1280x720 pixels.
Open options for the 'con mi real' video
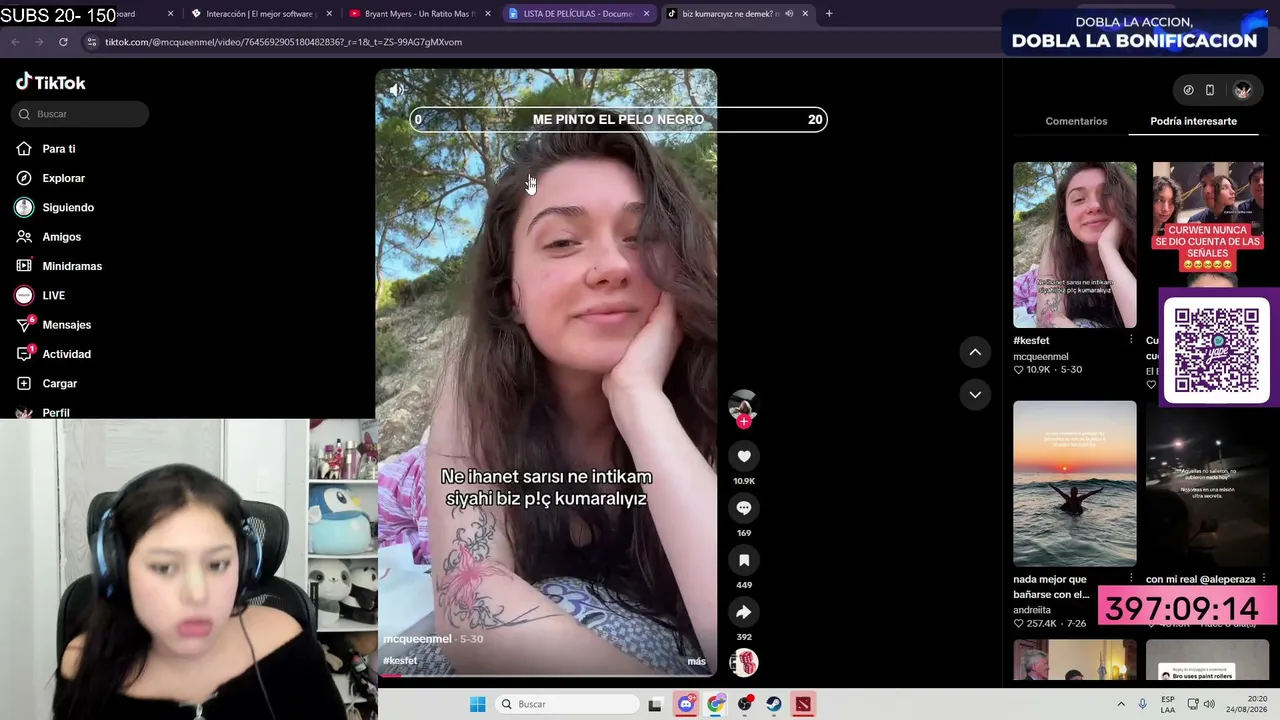pos(1264,579)
